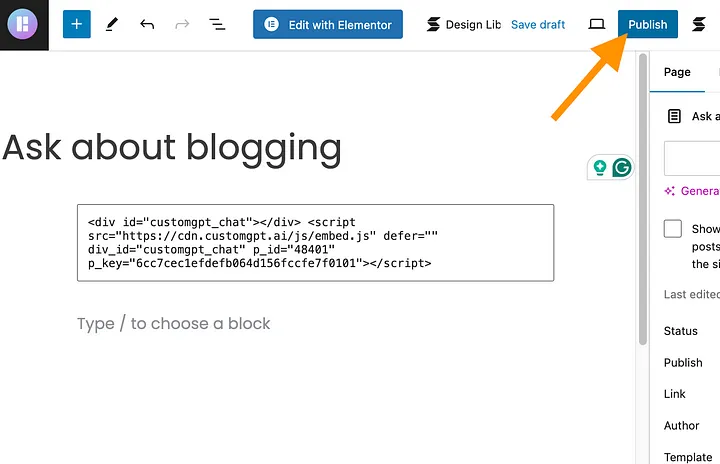Click the 'Type / to choose a block' placeholder
The image size is (720, 464).
tap(174, 324)
